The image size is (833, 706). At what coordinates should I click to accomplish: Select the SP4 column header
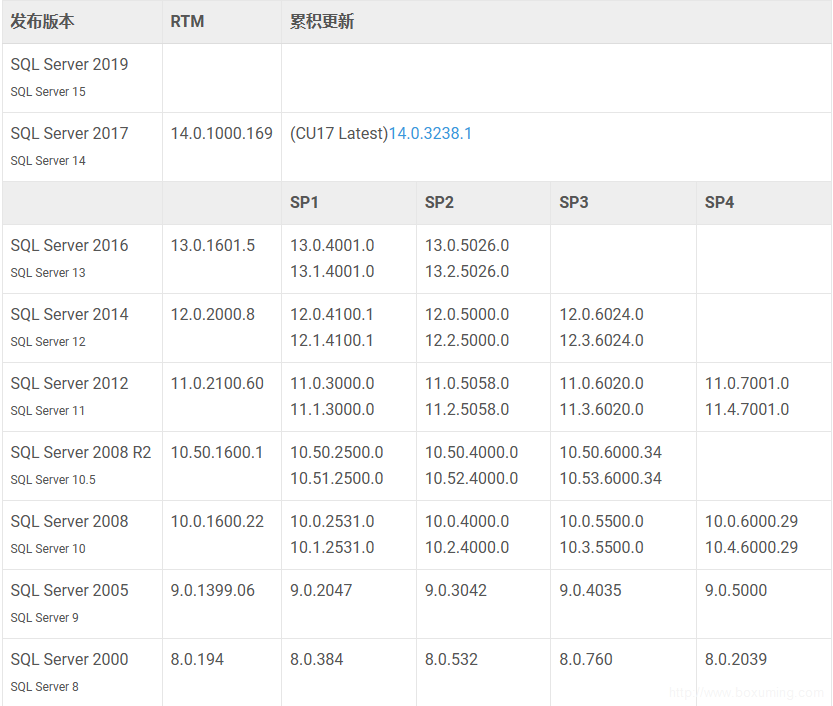click(719, 202)
